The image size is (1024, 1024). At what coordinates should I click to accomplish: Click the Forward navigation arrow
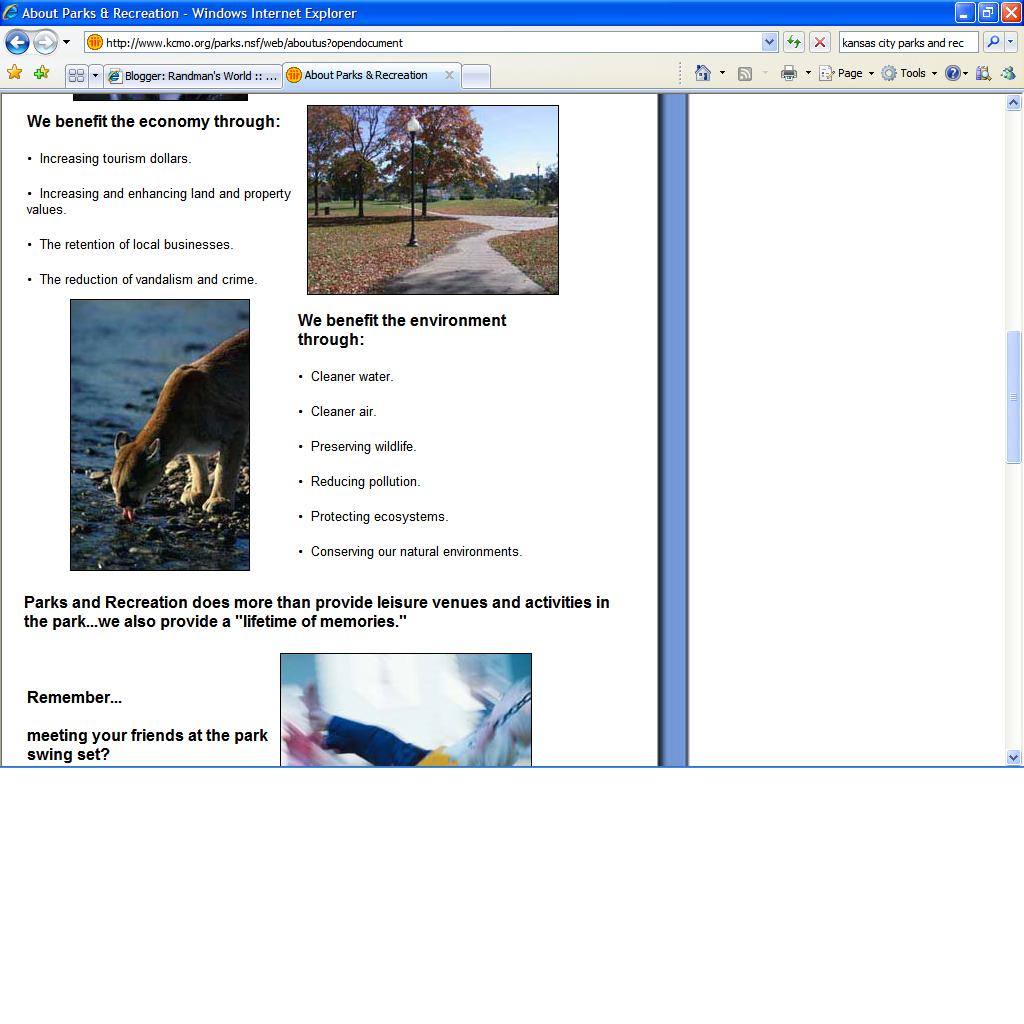click(x=46, y=43)
